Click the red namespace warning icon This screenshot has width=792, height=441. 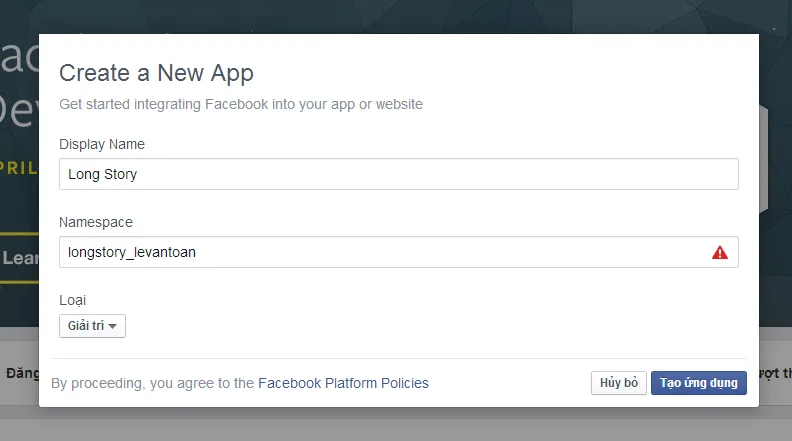719,253
